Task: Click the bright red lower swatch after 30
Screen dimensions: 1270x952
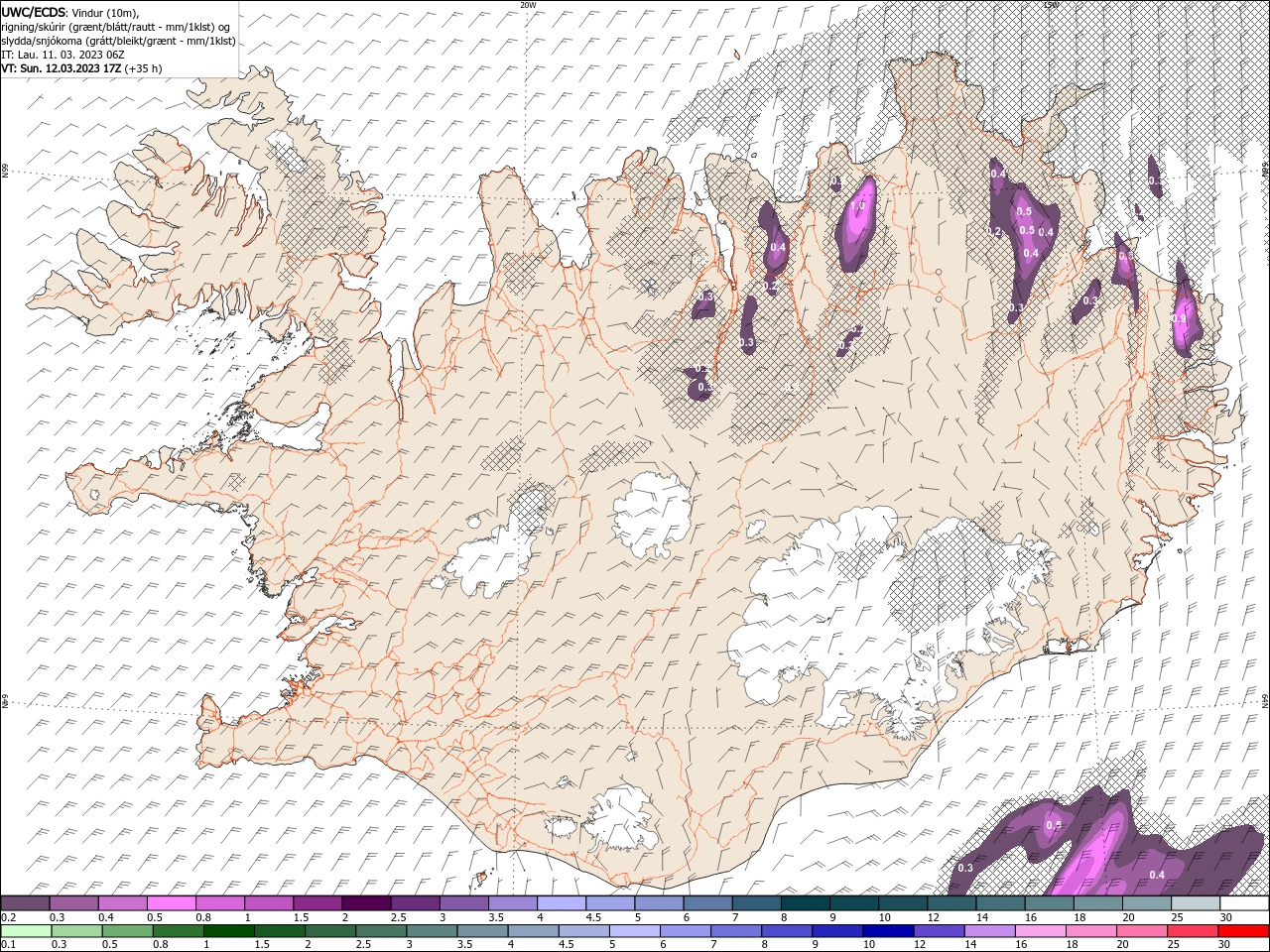Action: tap(1242, 931)
